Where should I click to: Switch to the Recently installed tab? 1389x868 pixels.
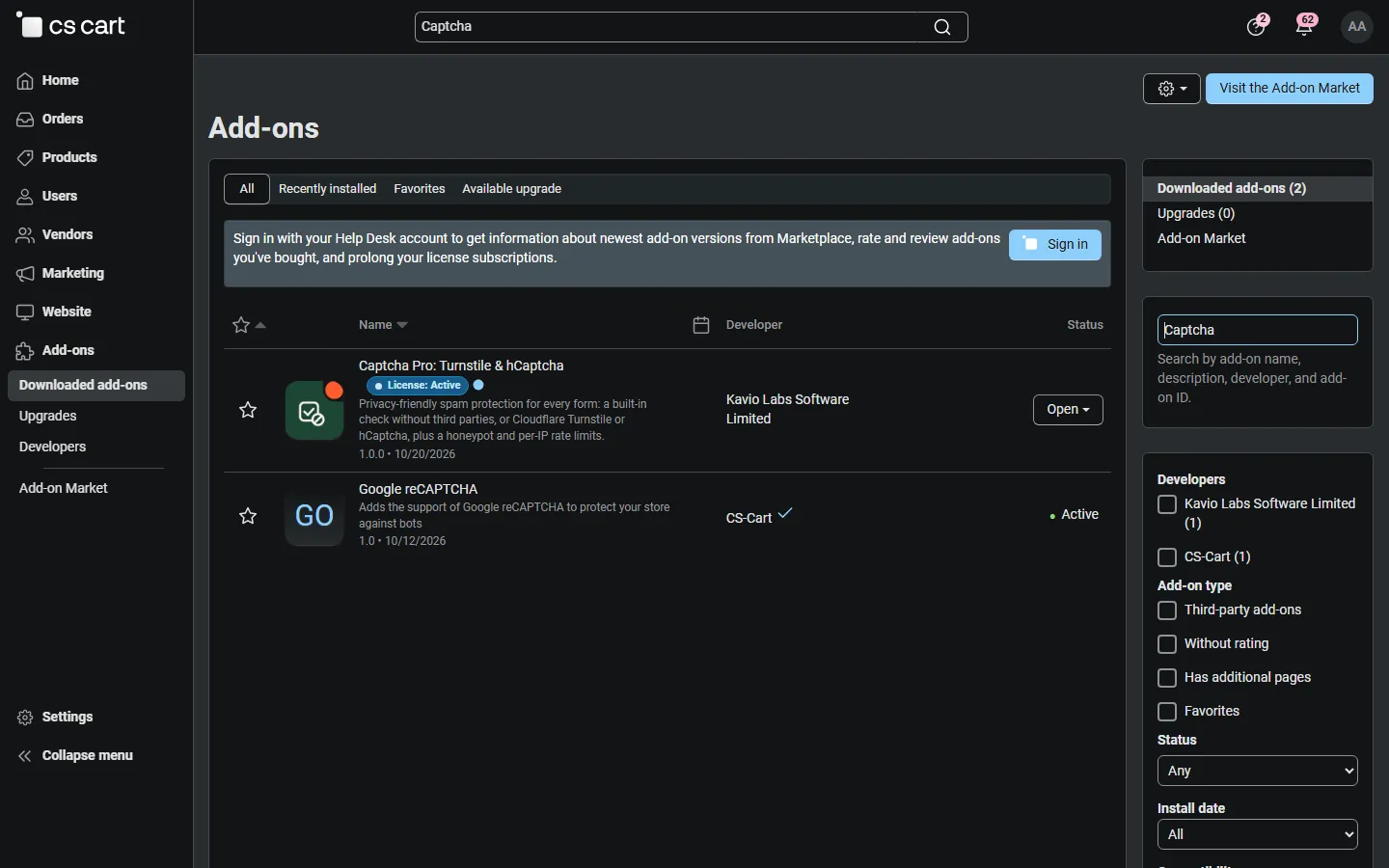tap(327, 189)
